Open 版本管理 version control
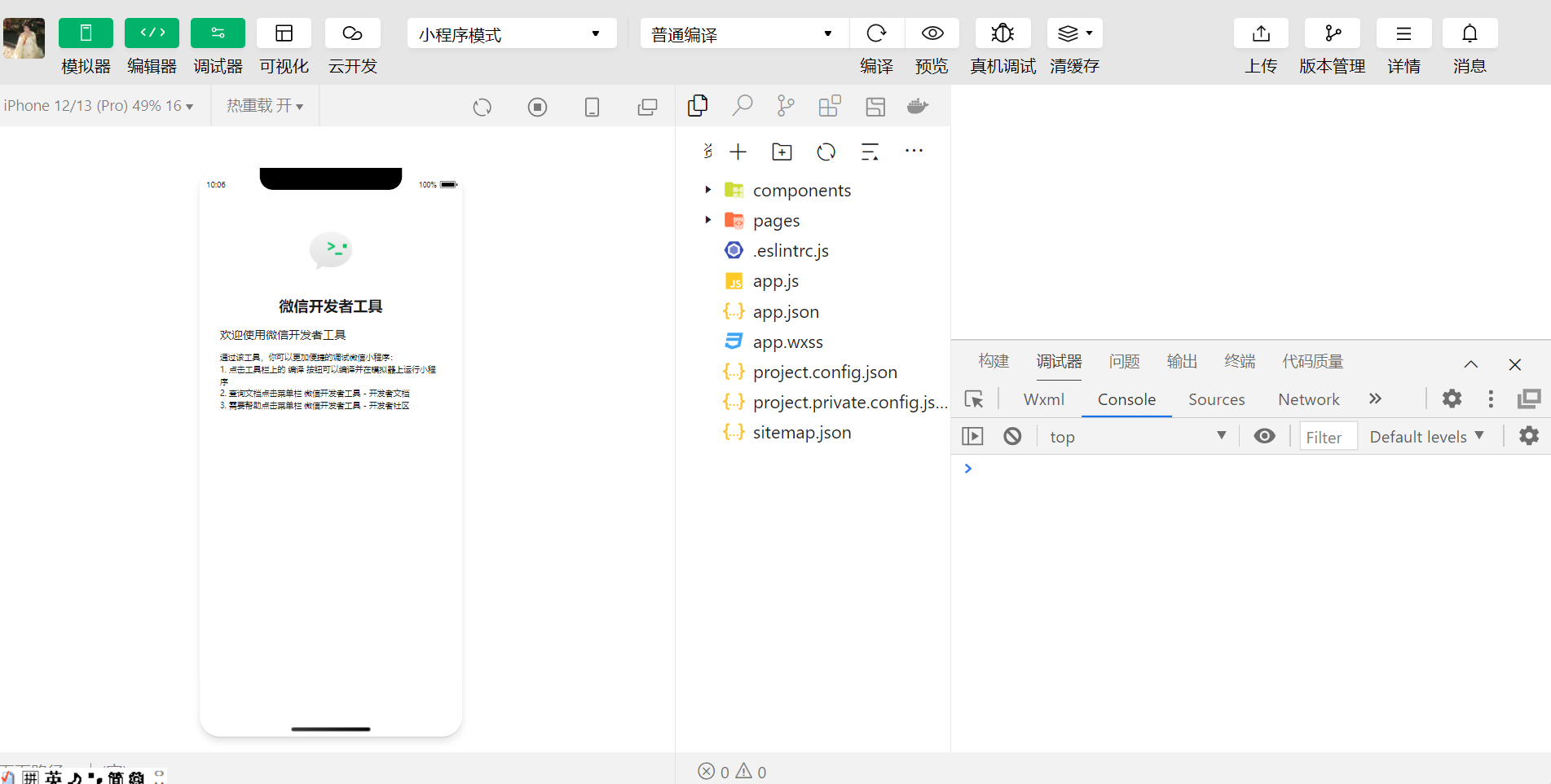The width and height of the screenshot is (1551, 784). tap(1333, 33)
